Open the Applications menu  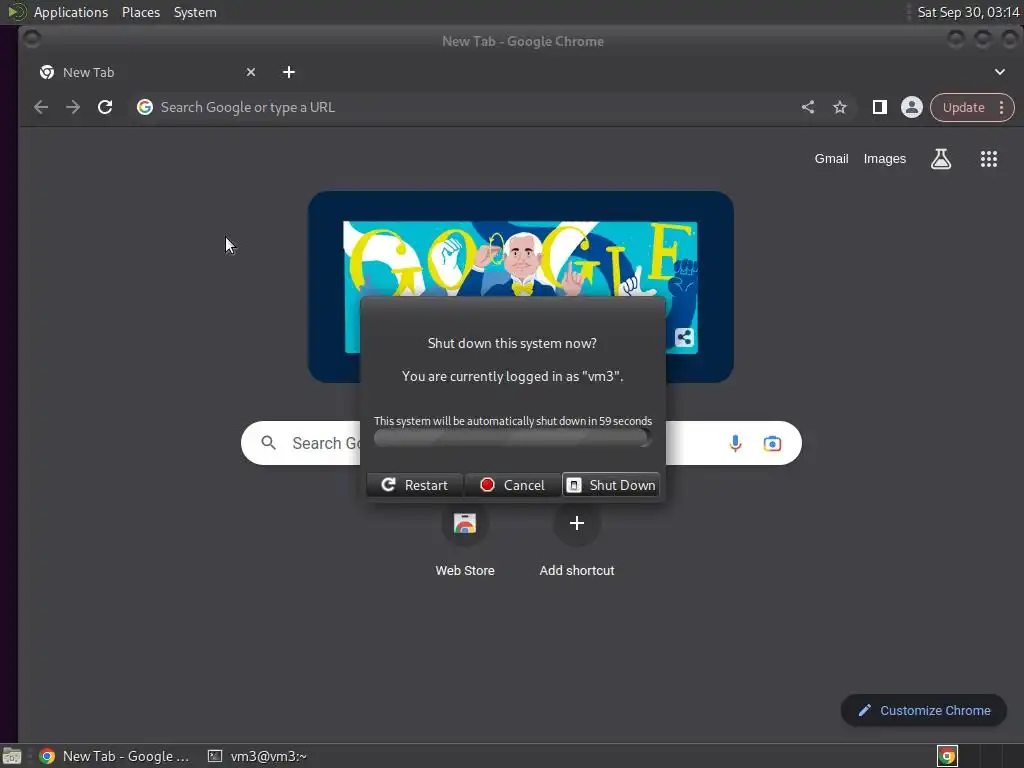(x=71, y=12)
